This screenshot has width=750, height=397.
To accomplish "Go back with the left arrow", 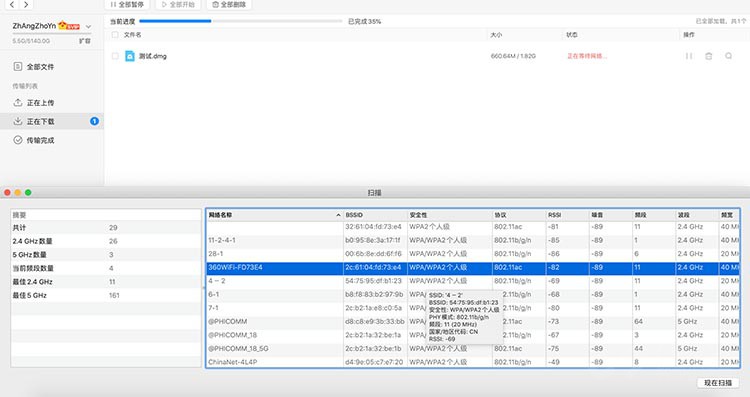I will [x=12, y=4].
